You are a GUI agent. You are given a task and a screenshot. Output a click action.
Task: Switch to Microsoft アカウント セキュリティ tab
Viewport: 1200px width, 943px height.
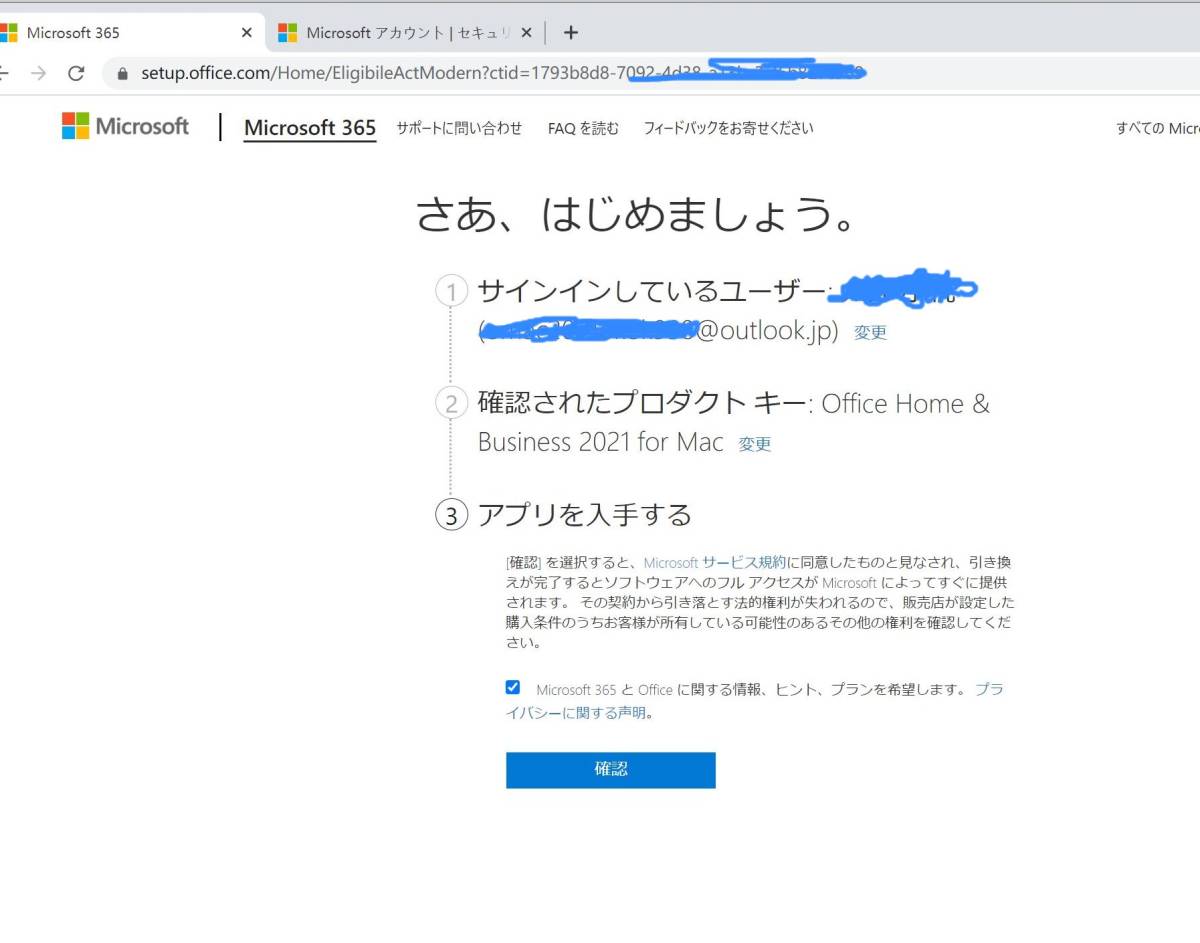(405, 33)
